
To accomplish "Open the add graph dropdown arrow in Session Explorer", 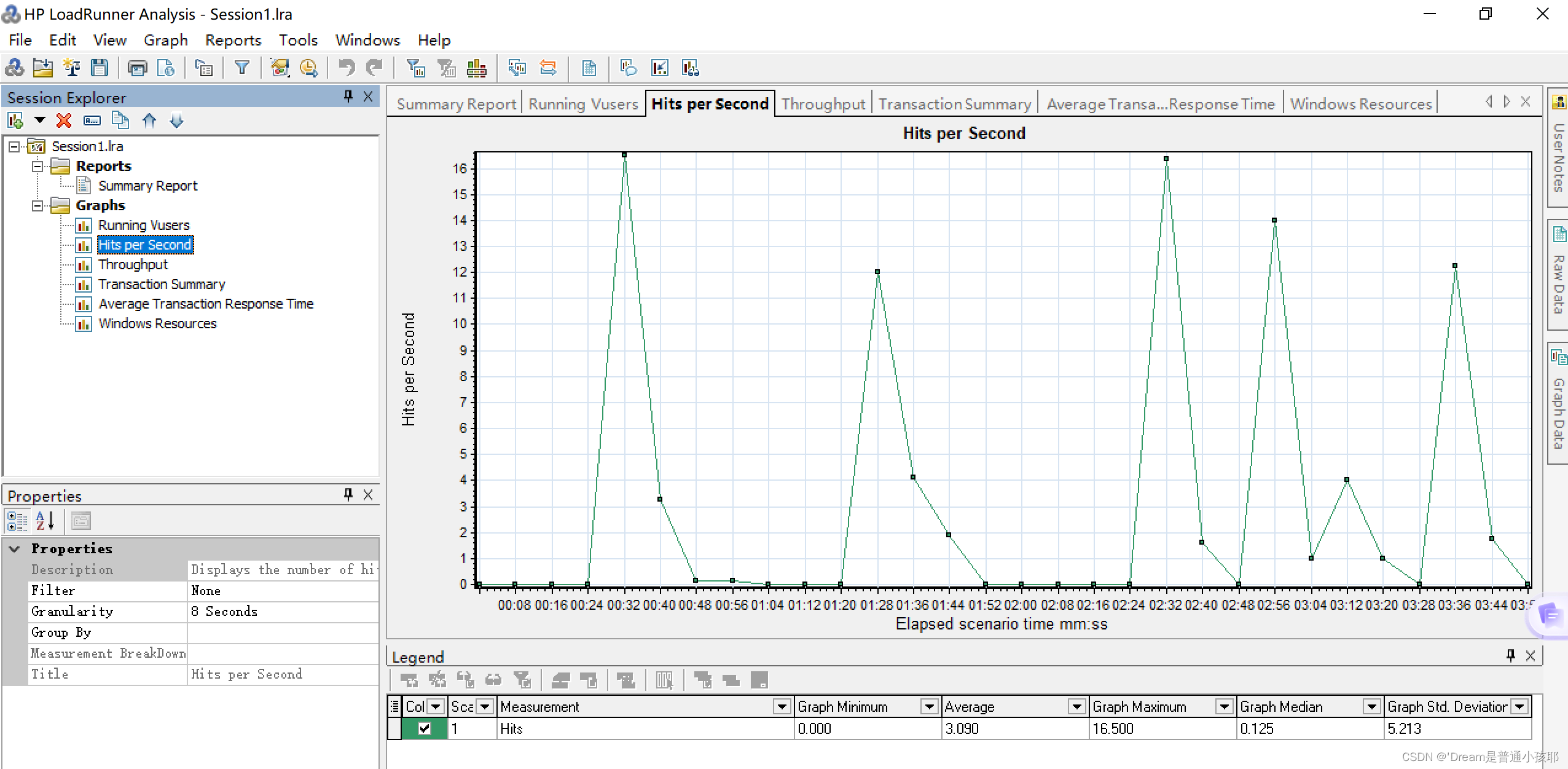I will [x=40, y=120].
